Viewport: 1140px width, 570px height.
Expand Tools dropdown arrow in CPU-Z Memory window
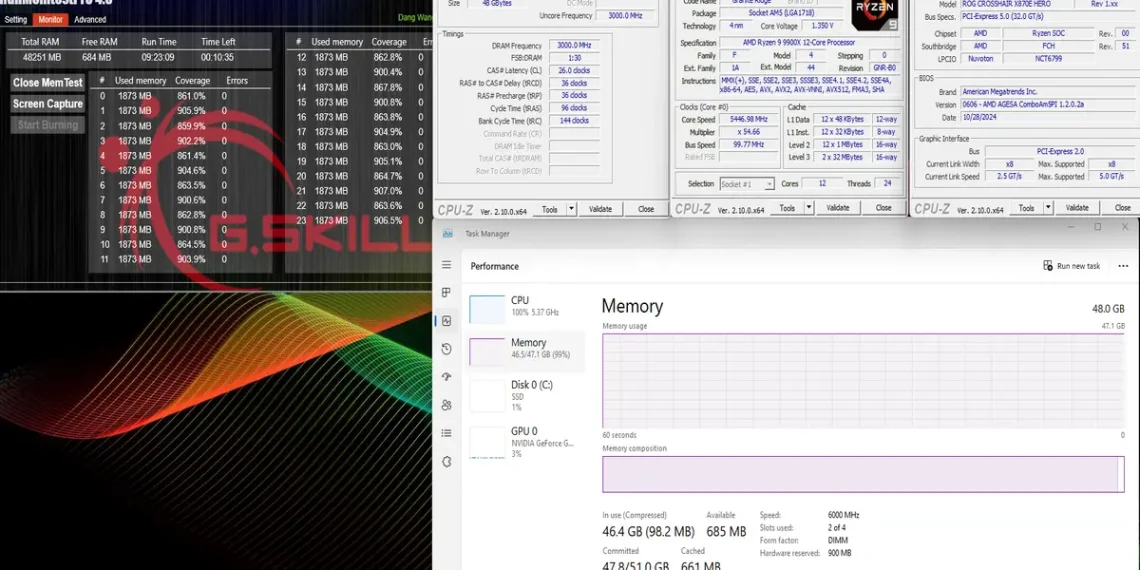pyautogui.click(x=571, y=209)
